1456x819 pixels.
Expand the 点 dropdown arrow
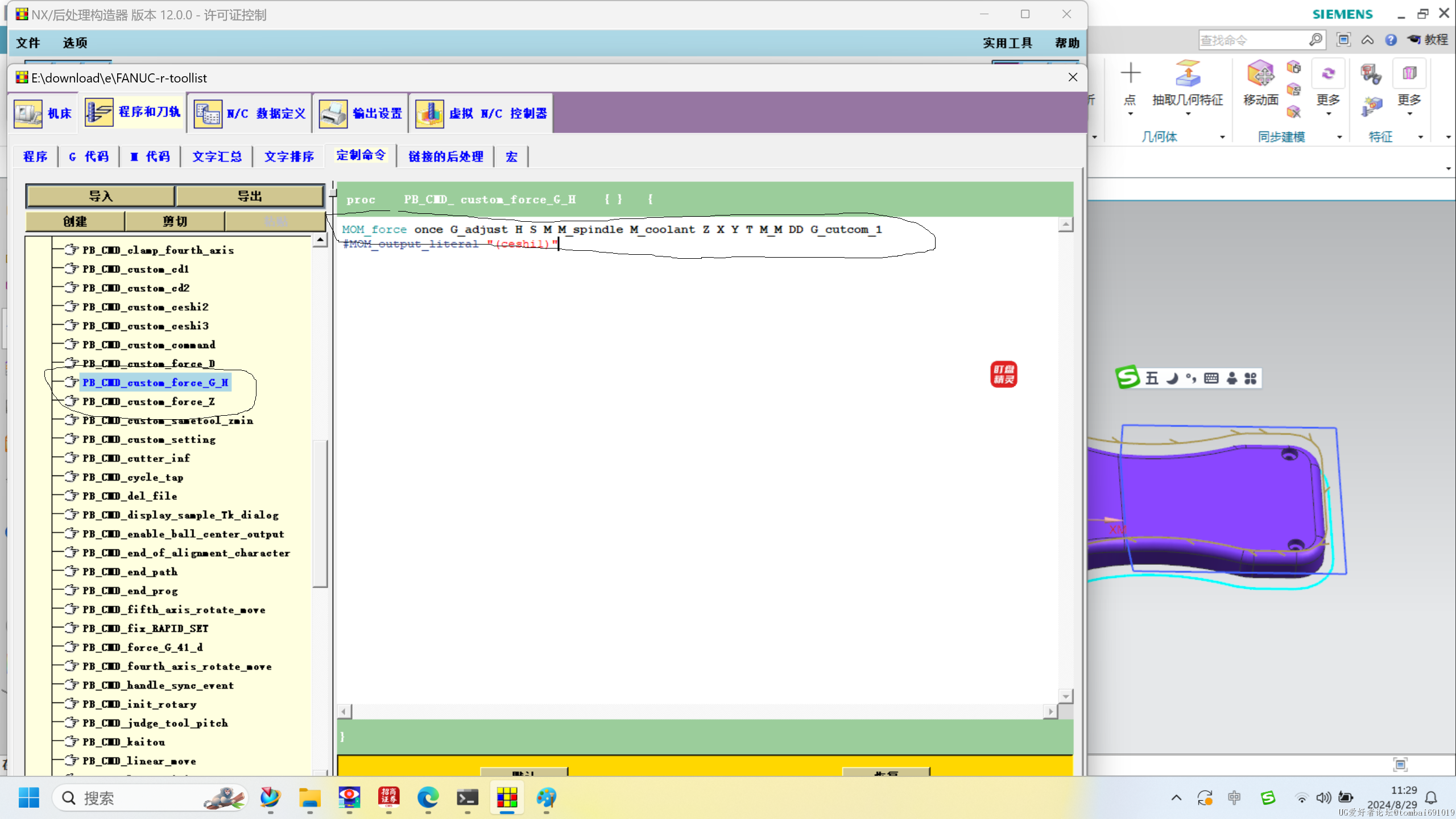(x=1130, y=114)
